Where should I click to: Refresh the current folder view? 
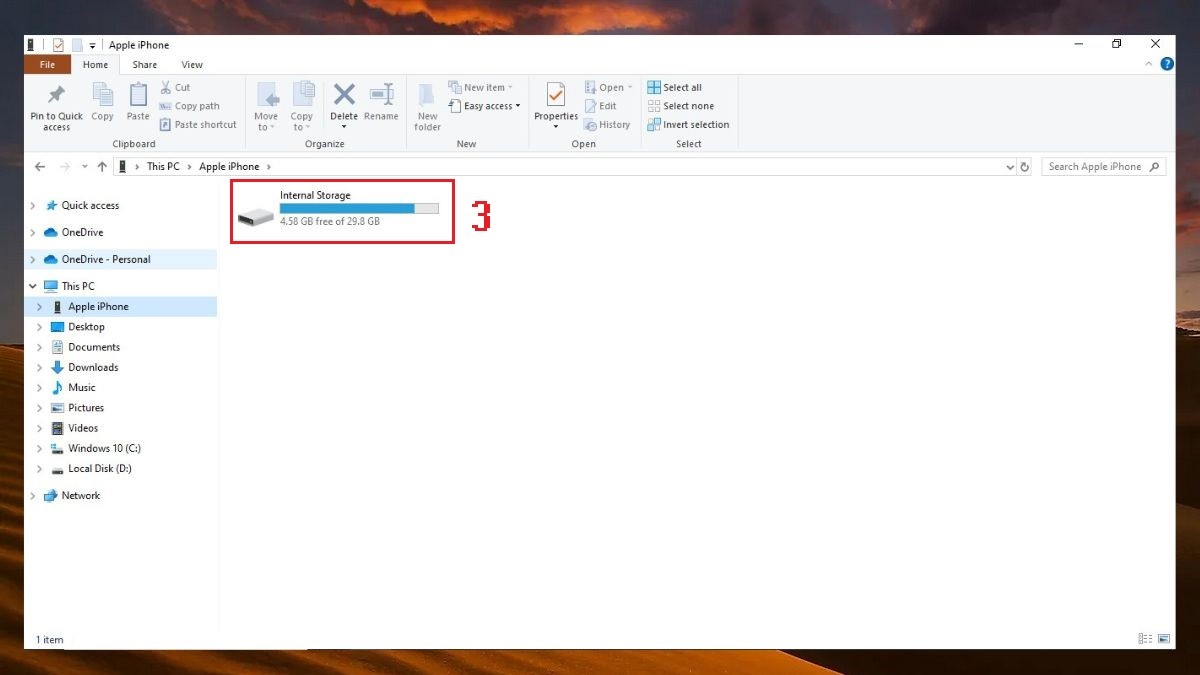click(1025, 167)
